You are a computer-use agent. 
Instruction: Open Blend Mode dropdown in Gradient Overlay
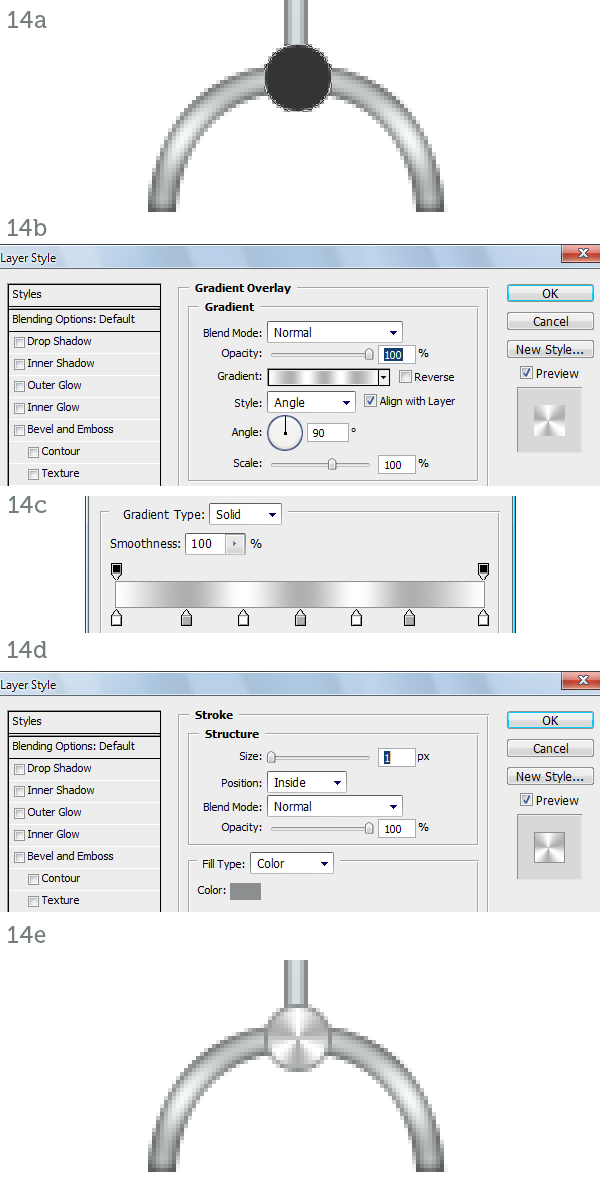[334, 333]
